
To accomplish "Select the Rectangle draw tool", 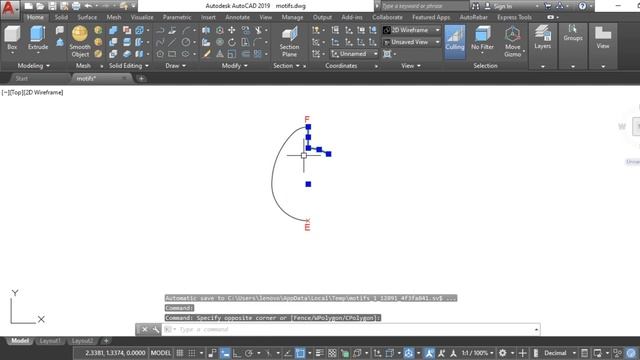I will coord(172,54).
